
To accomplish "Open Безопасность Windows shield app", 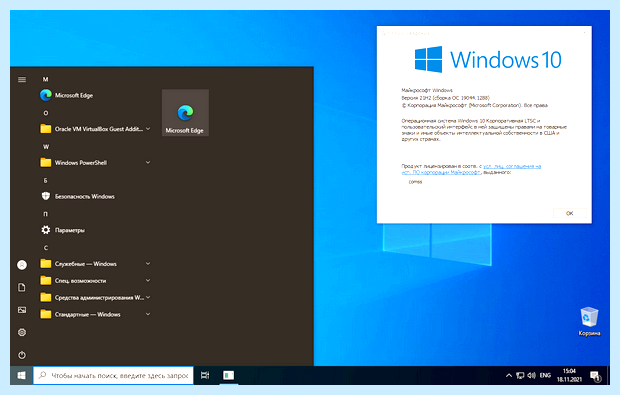I will tap(95, 197).
